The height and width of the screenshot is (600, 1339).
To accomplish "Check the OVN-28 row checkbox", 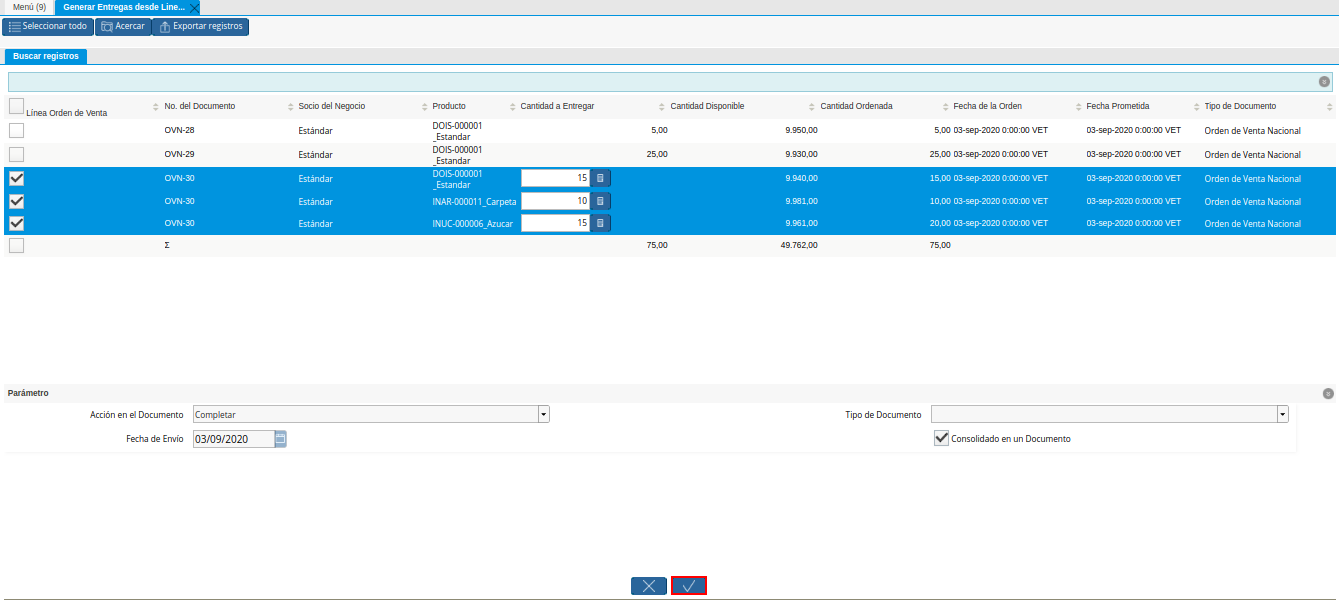I will [16, 130].
